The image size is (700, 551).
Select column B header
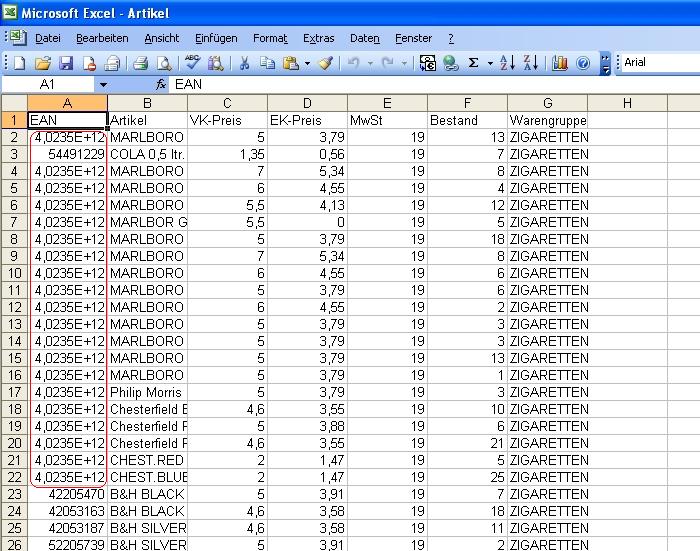click(x=147, y=103)
